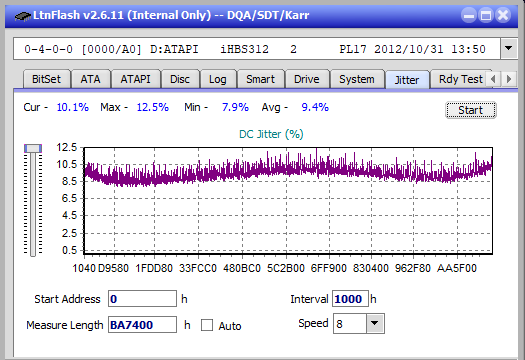Select the Smart tab

pyautogui.click(x=260, y=79)
